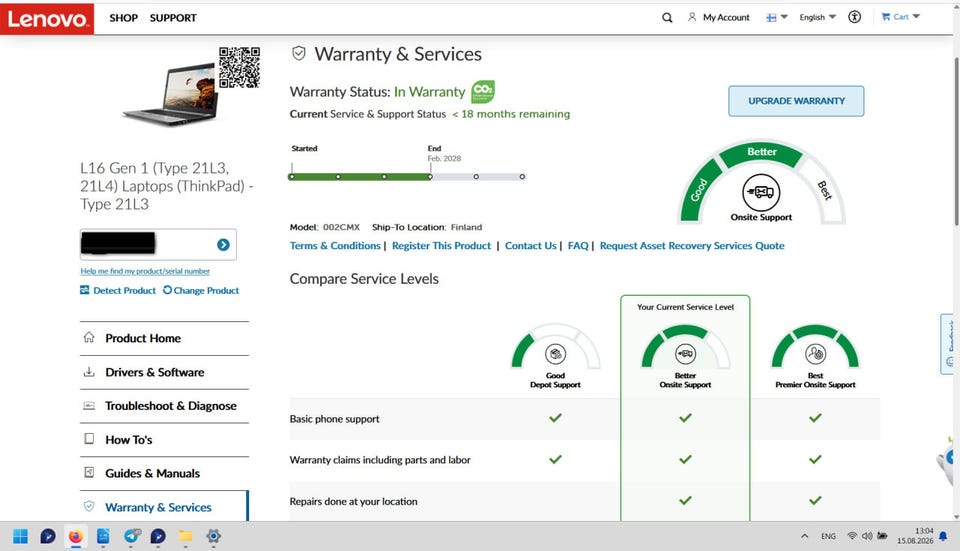Click "Warranty claims including parts and labor" label

[380, 460]
